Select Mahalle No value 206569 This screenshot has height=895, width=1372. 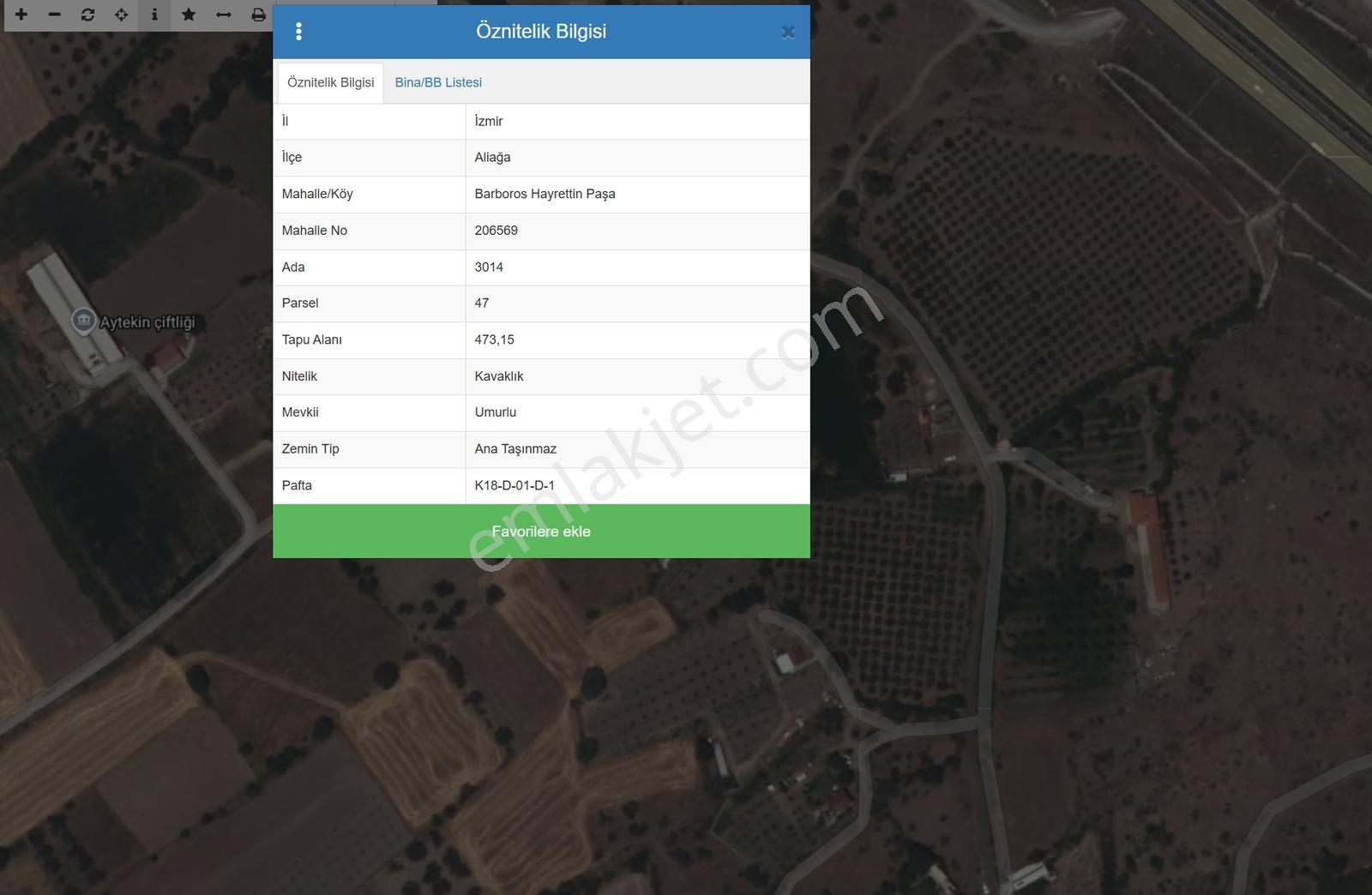496,230
